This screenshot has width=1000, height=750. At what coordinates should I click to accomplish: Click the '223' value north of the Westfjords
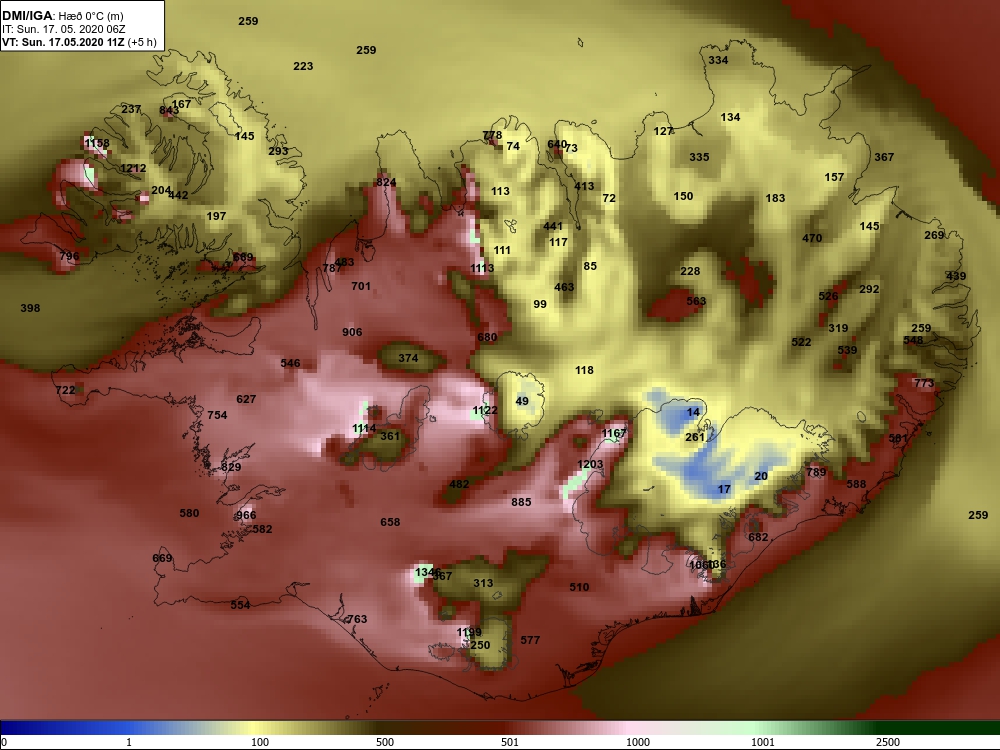[303, 66]
